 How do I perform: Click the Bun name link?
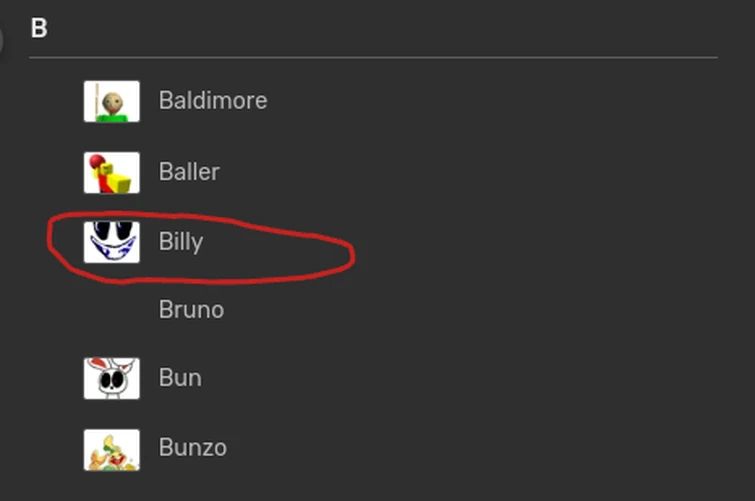click(x=180, y=378)
